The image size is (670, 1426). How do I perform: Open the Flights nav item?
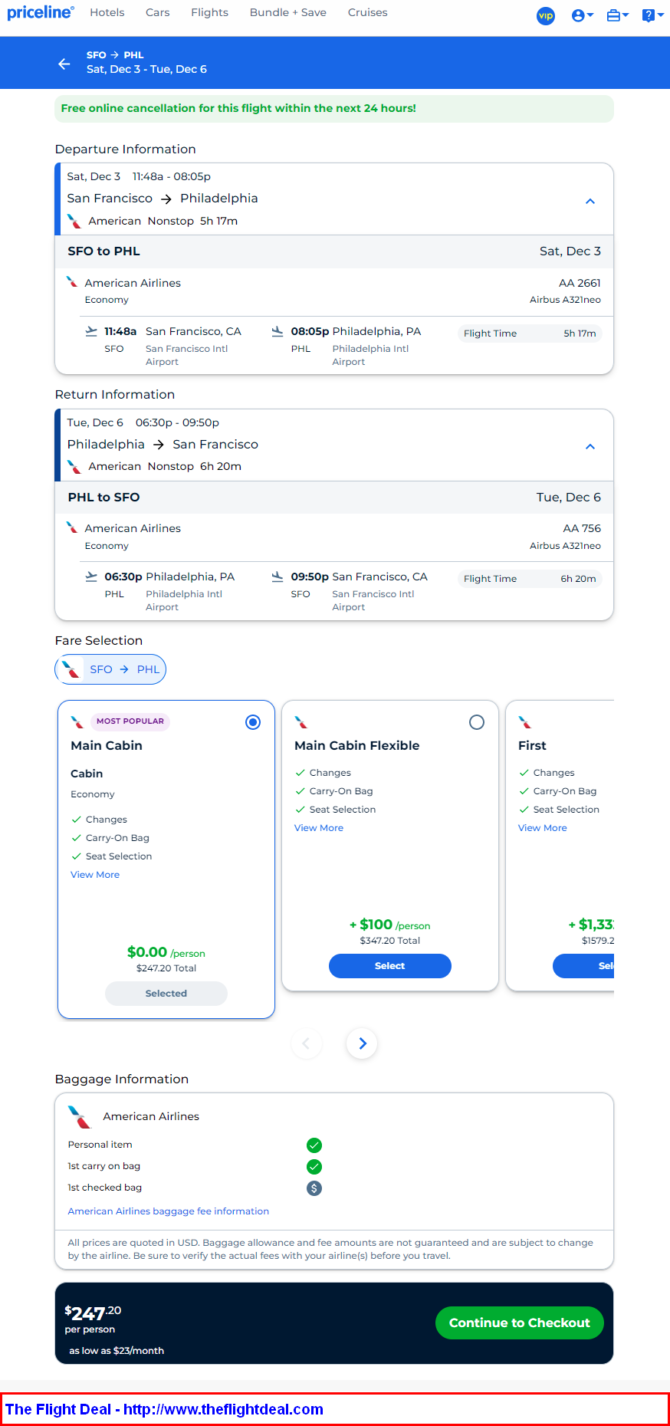tap(209, 13)
